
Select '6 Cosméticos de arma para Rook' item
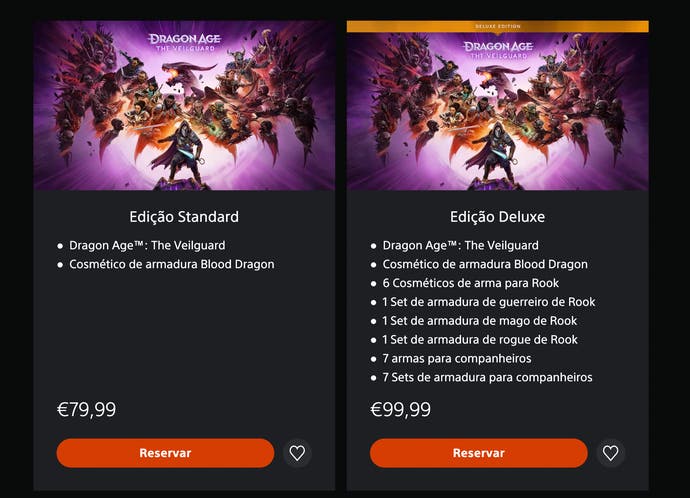point(470,283)
